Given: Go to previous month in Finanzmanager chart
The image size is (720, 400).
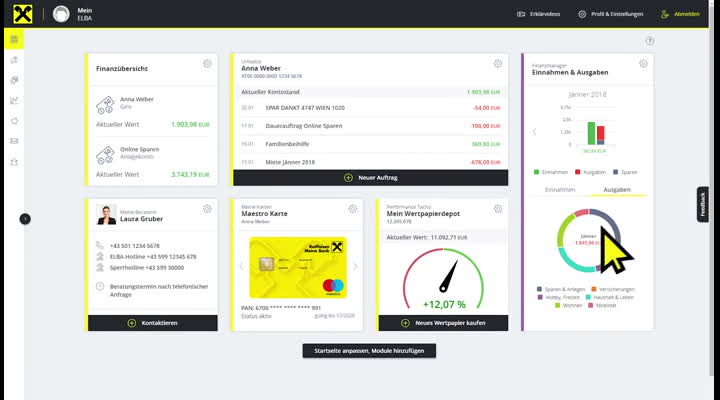Looking at the screenshot, I should [x=534, y=131].
